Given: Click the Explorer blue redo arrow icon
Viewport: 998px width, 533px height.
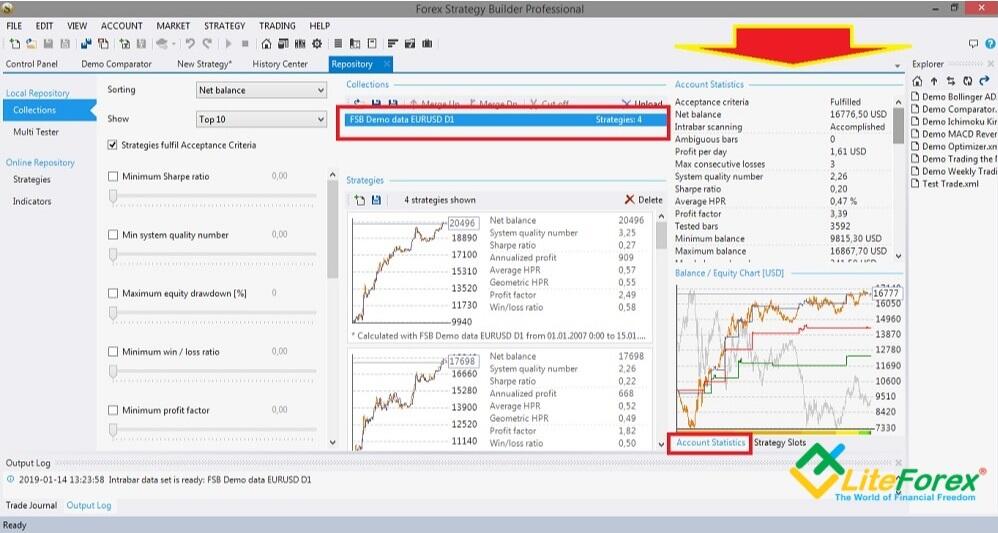Looking at the screenshot, I should tap(984, 81).
